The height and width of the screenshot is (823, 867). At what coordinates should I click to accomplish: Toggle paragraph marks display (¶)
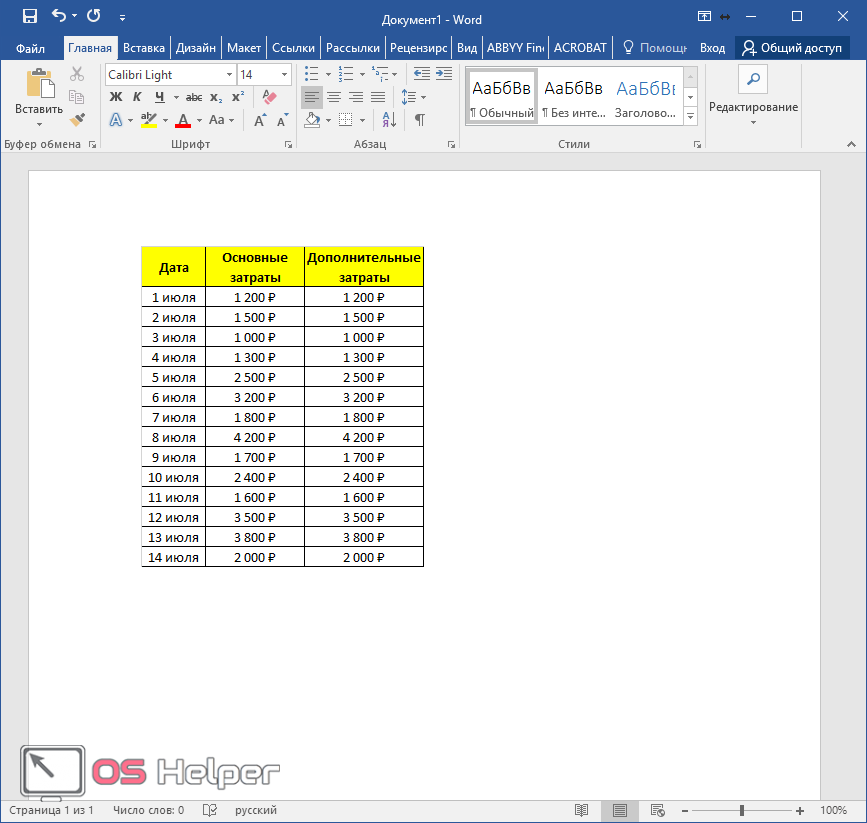point(420,120)
